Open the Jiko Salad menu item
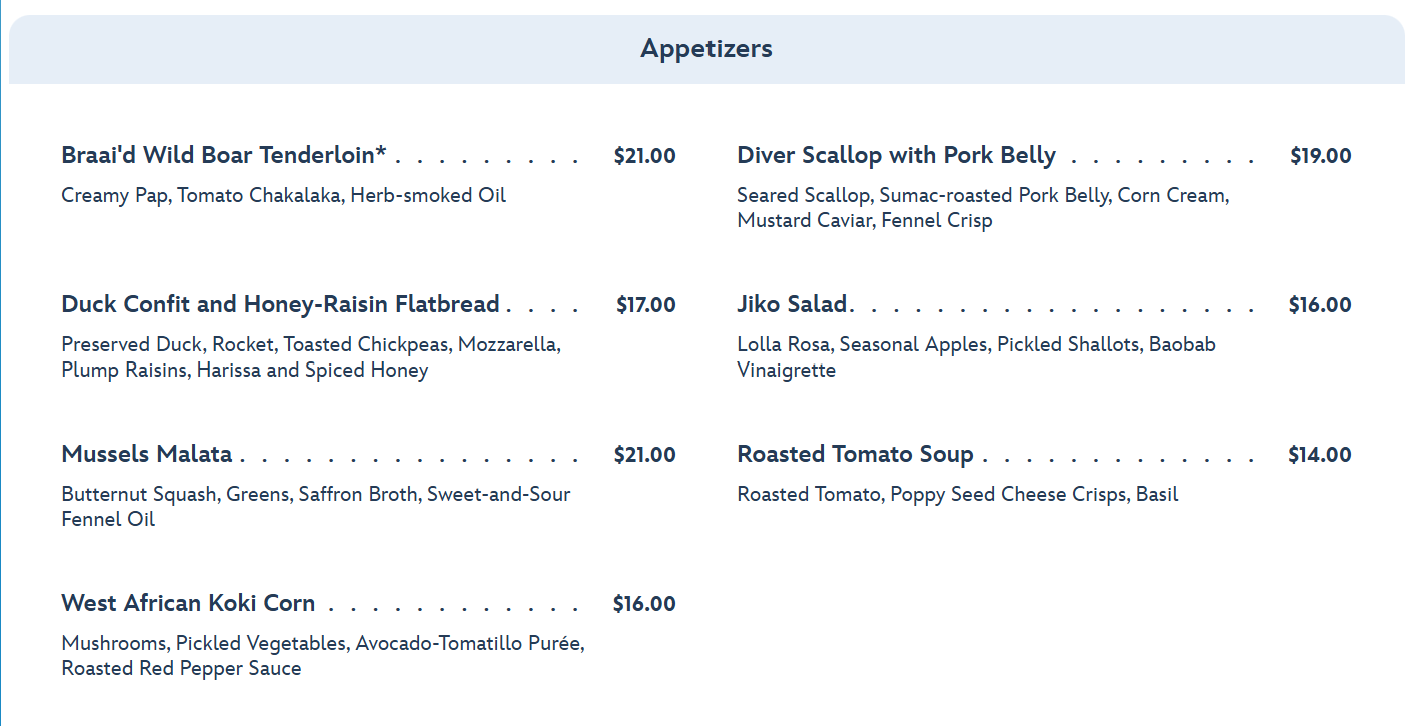Screen dimensions: 1412x726 pos(792,305)
